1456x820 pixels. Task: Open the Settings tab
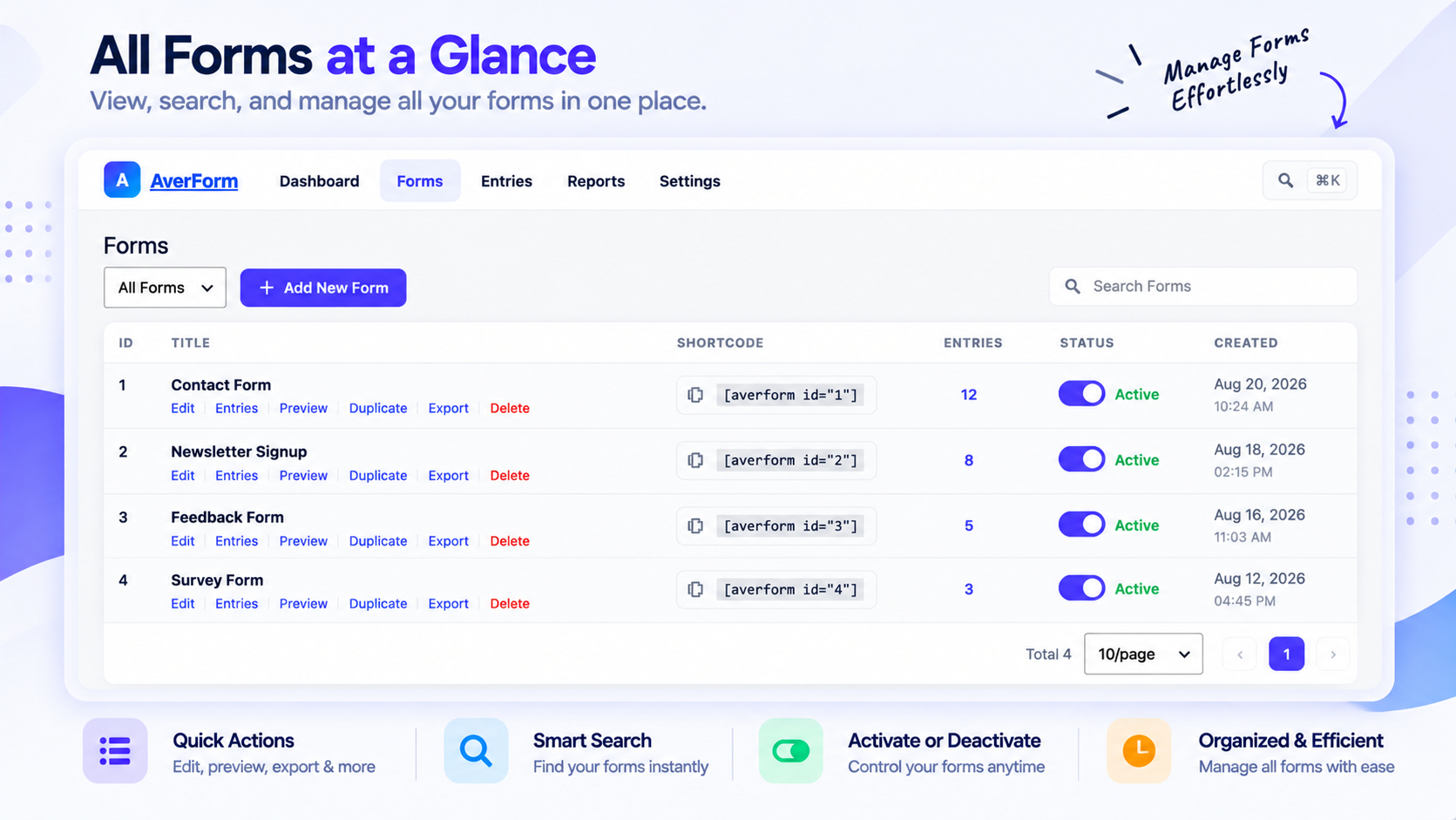(x=689, y=181)
